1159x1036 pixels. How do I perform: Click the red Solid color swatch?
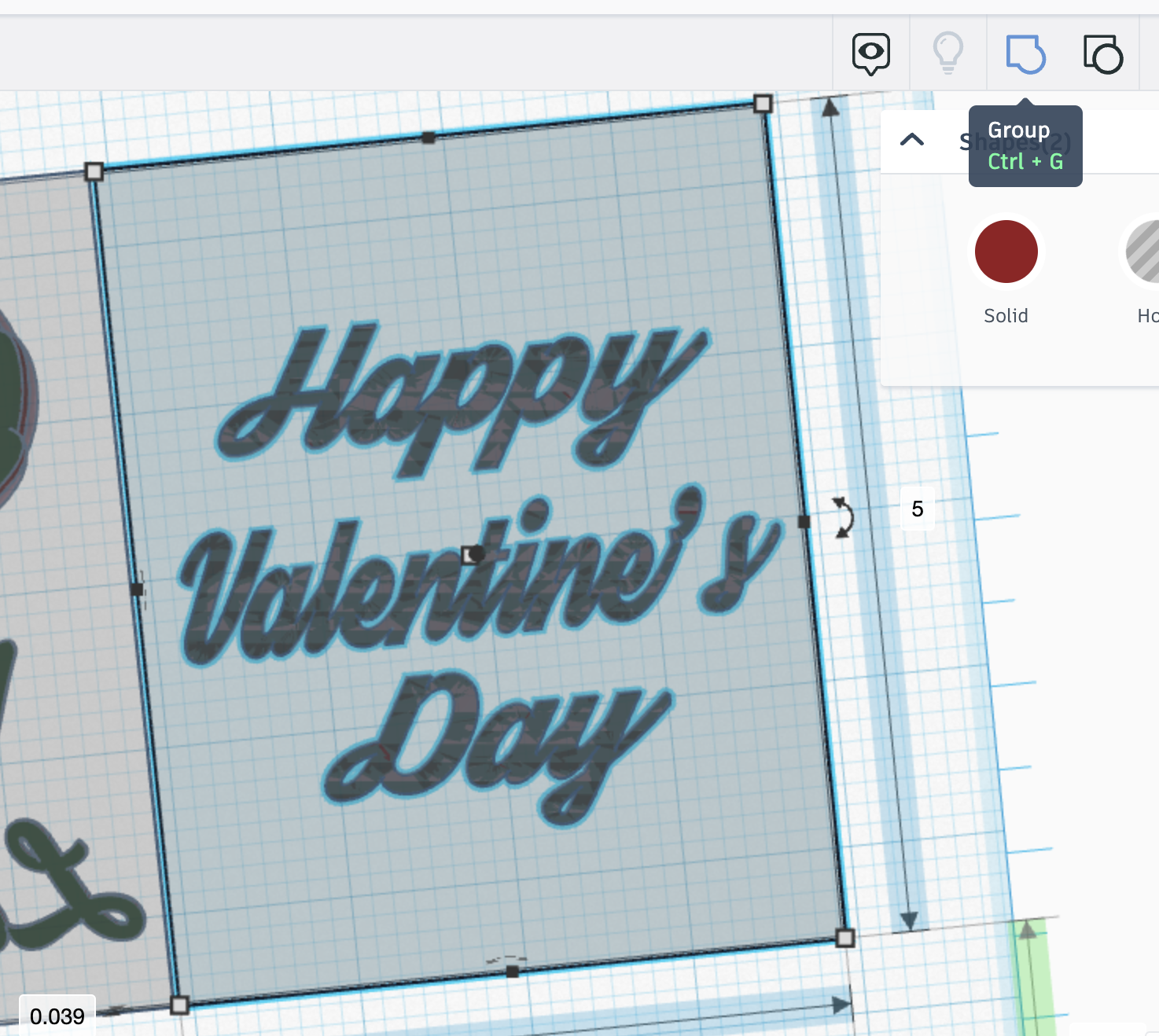tap(1006, 252)
